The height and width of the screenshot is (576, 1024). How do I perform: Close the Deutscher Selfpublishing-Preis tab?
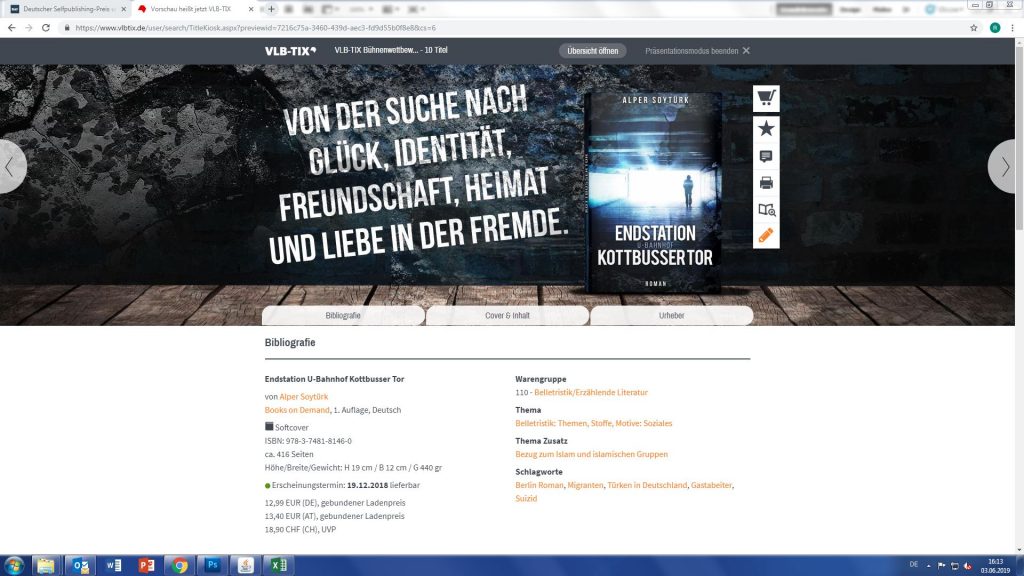[x=123, y=9]
